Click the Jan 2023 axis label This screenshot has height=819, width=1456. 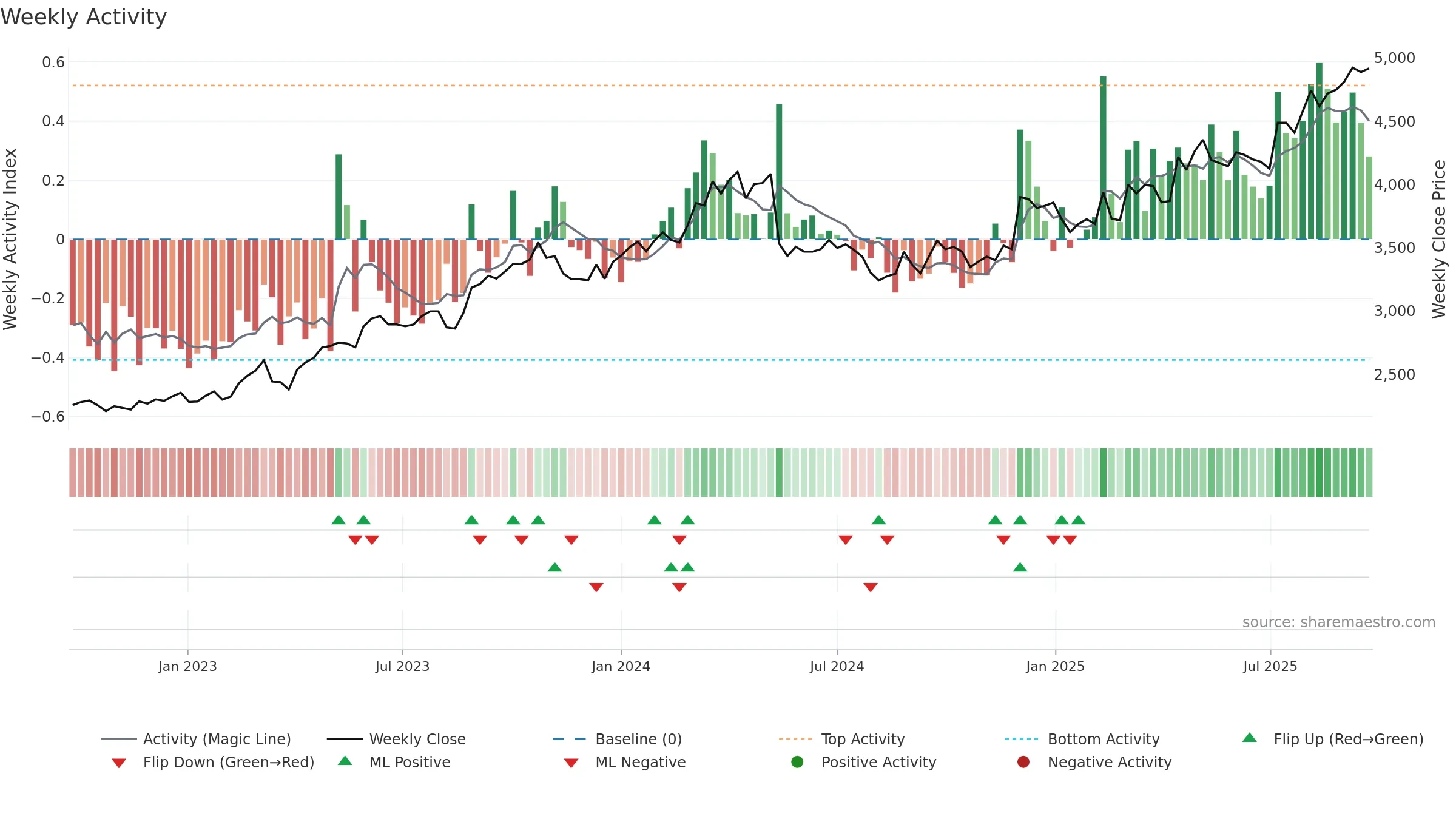pos(187,666)
